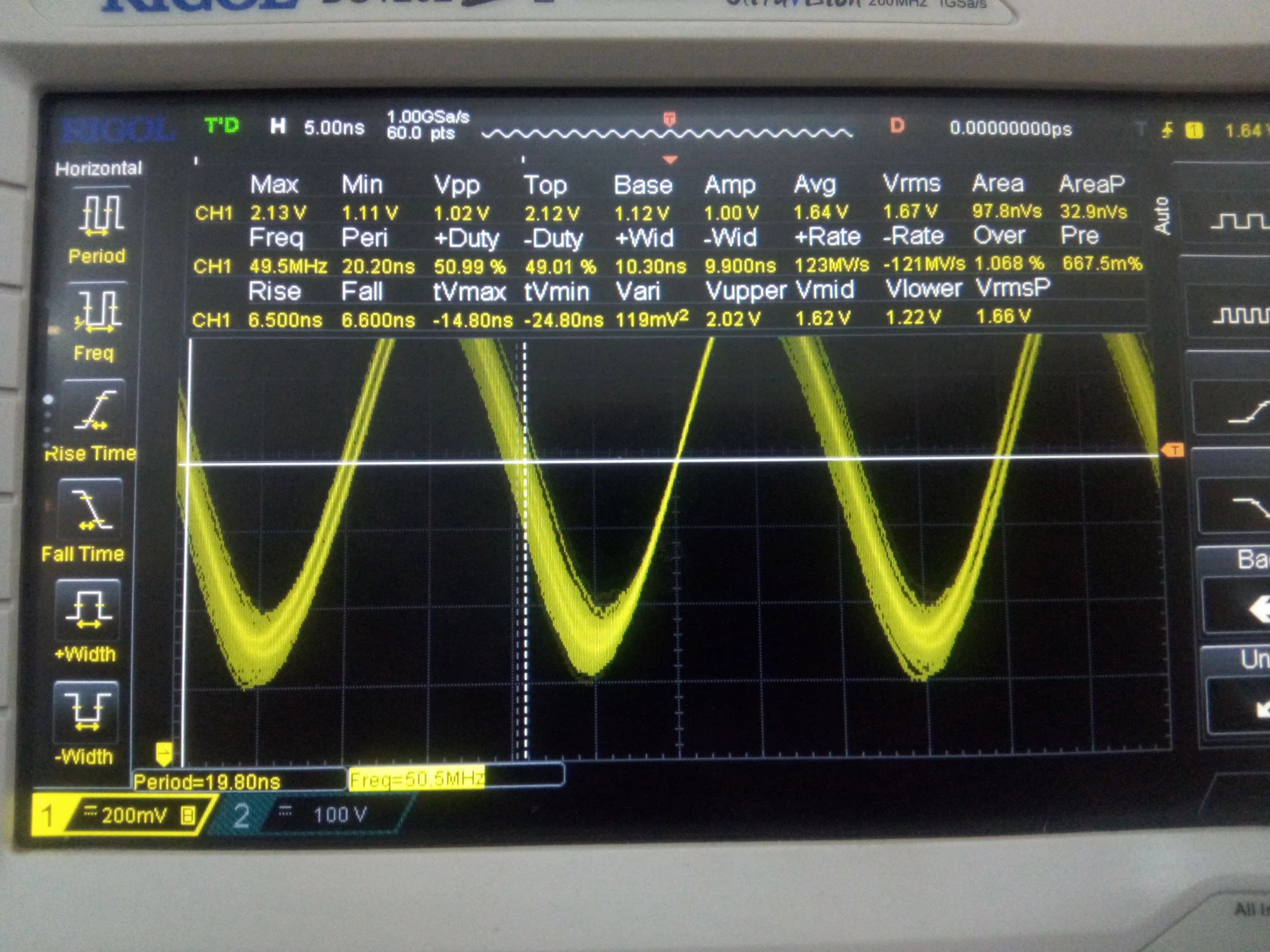
Task: Open the Horizontal menu header
Action: click(98, 168)
